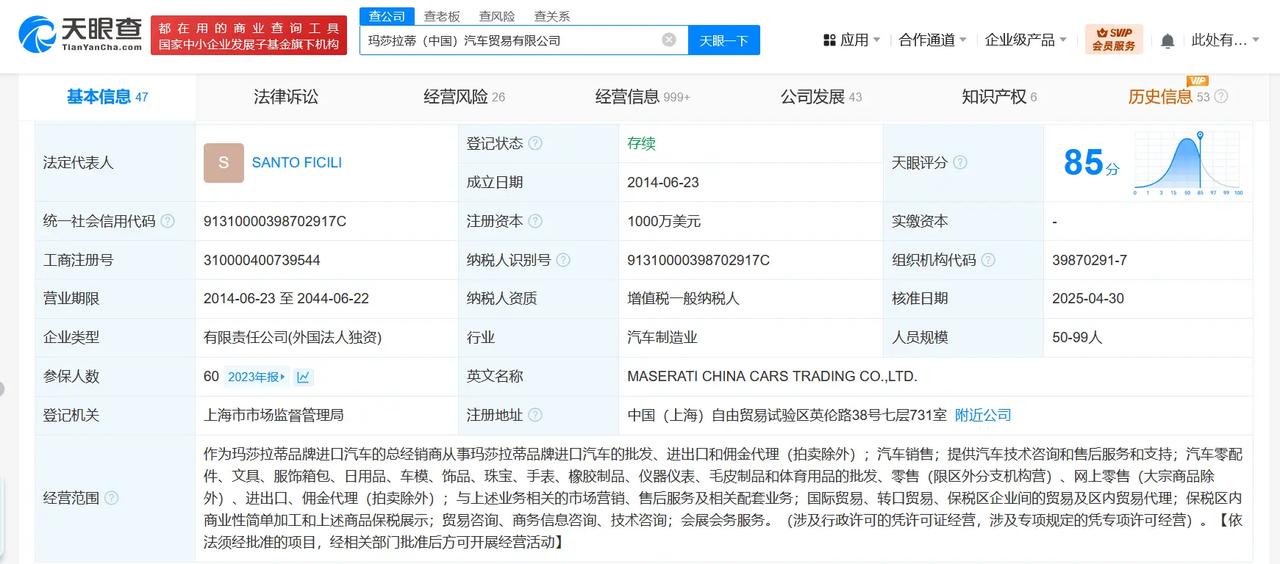Image resolution: width=1280 pixels, height=564 pixels.
Task: Click 增值税一般纳税人 value
Action: [x=683, y=299]
